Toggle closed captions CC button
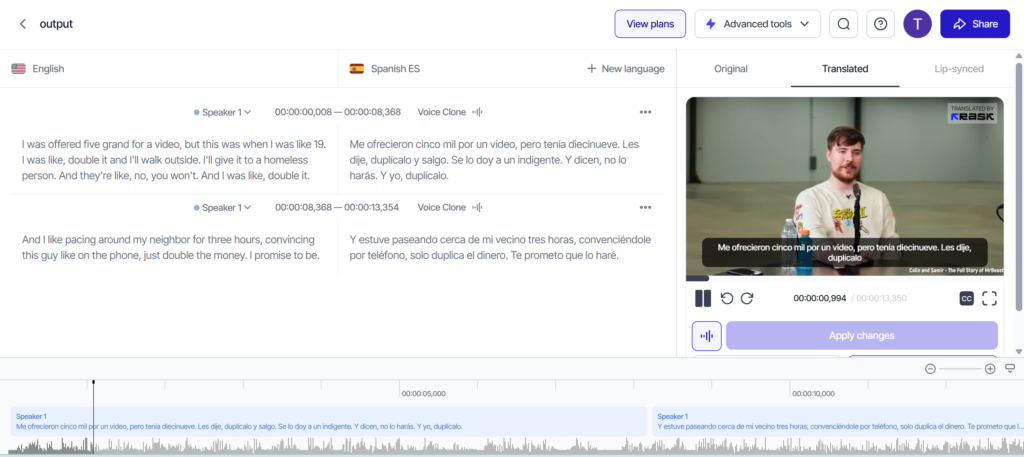 [967, 298]
